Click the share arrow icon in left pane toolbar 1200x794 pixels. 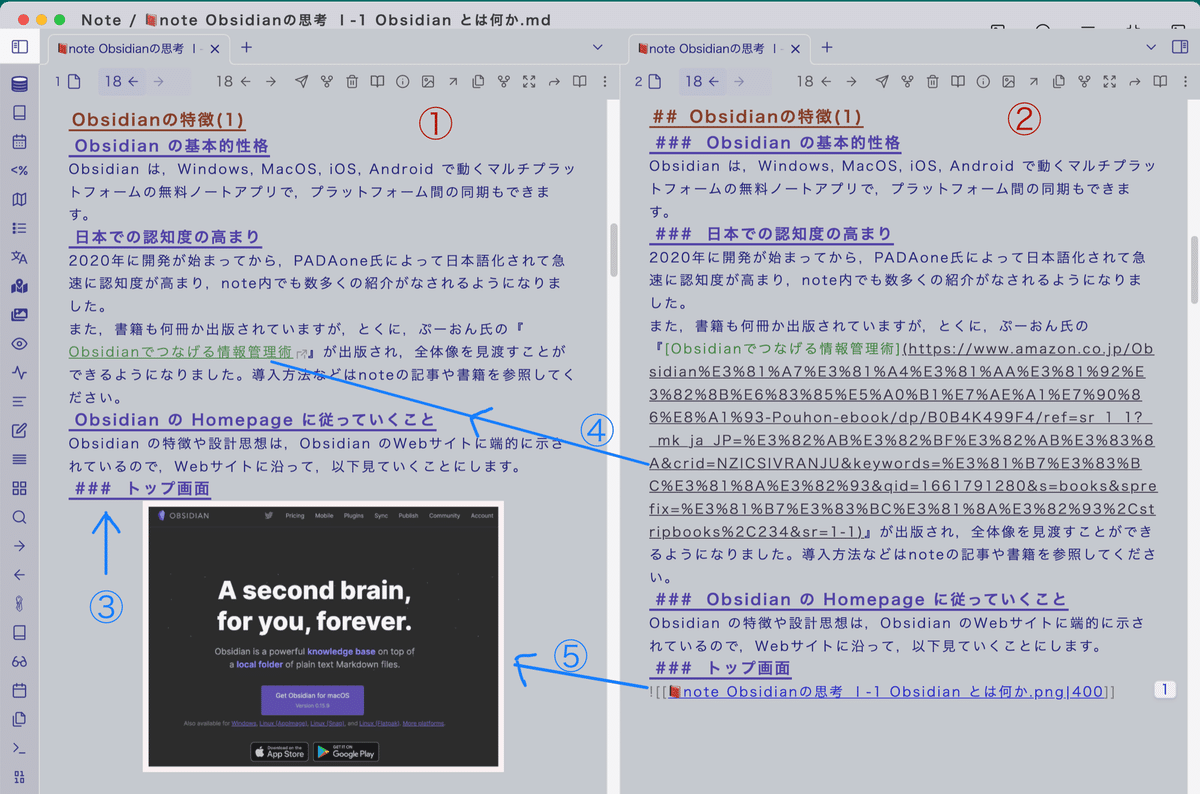(554, 82)
